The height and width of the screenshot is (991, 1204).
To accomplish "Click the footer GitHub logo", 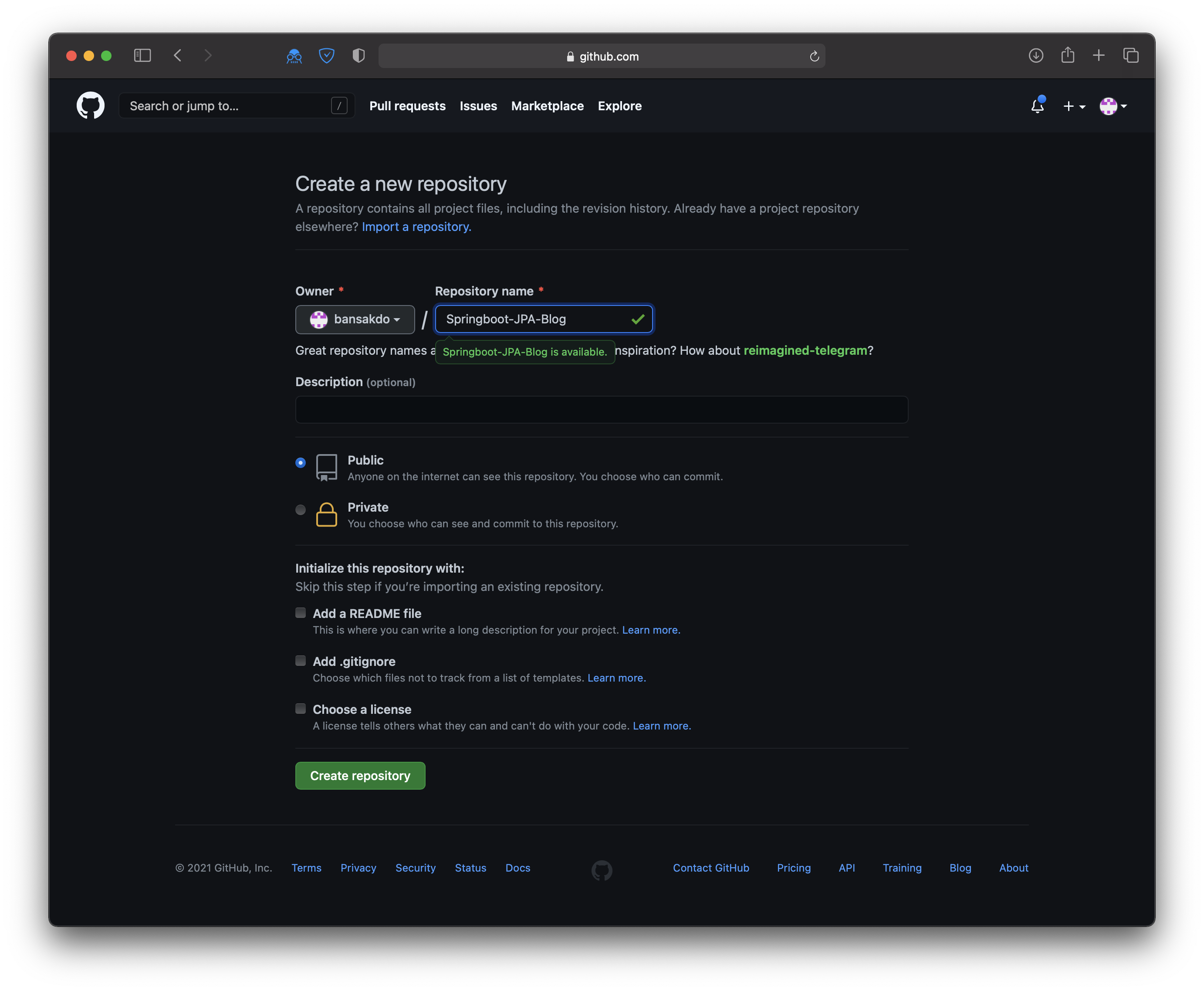I will (x=602, y=870).
